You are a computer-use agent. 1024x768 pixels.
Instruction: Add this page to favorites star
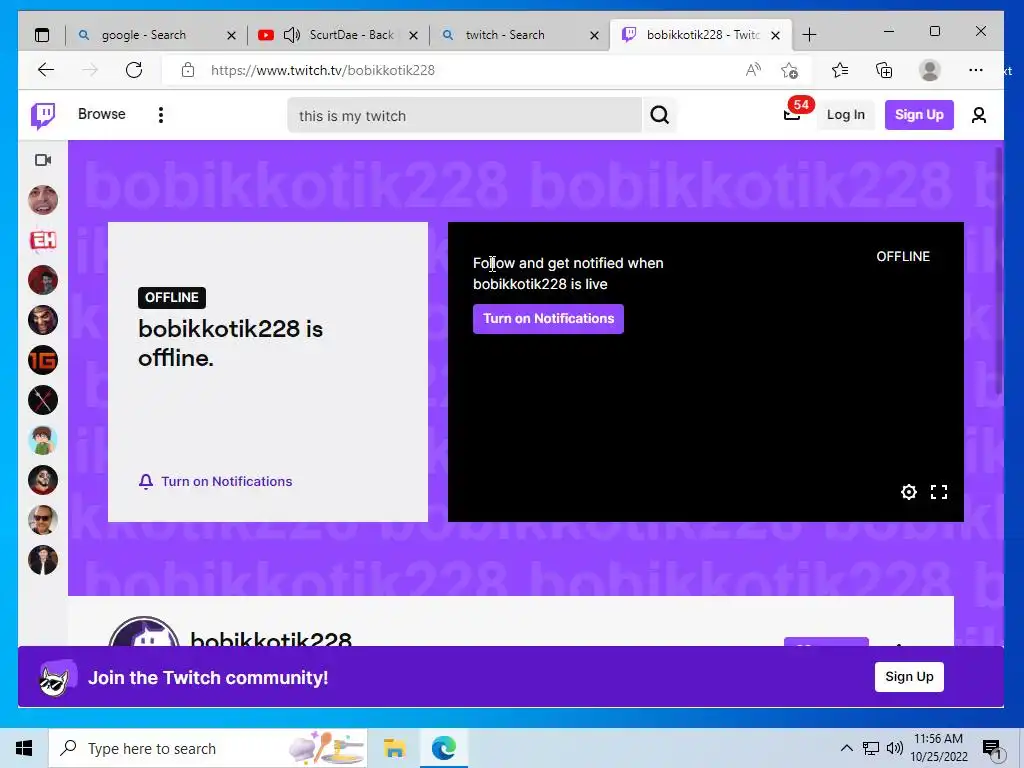coord(790,70)
